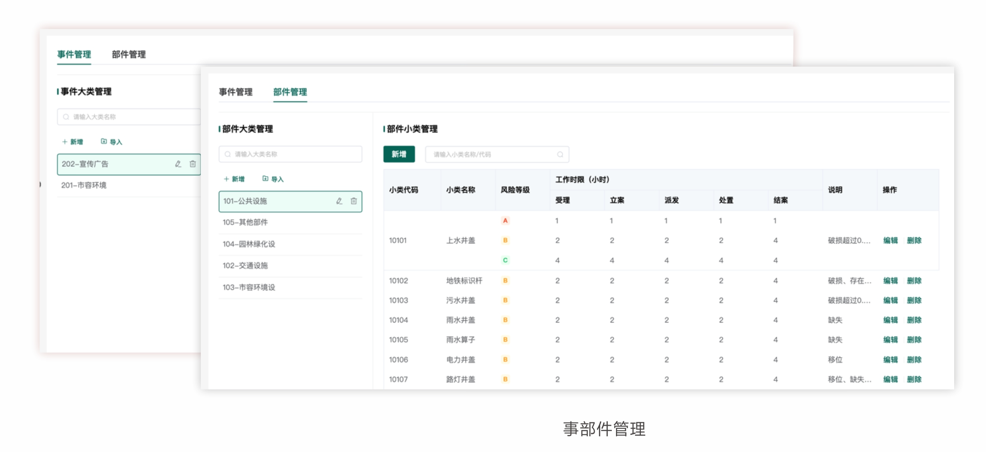Screen dimensions: 986x452
Task: Click the red A risk badge for 上水井盖
Action: pyautogui.click(x=505, y=221)
